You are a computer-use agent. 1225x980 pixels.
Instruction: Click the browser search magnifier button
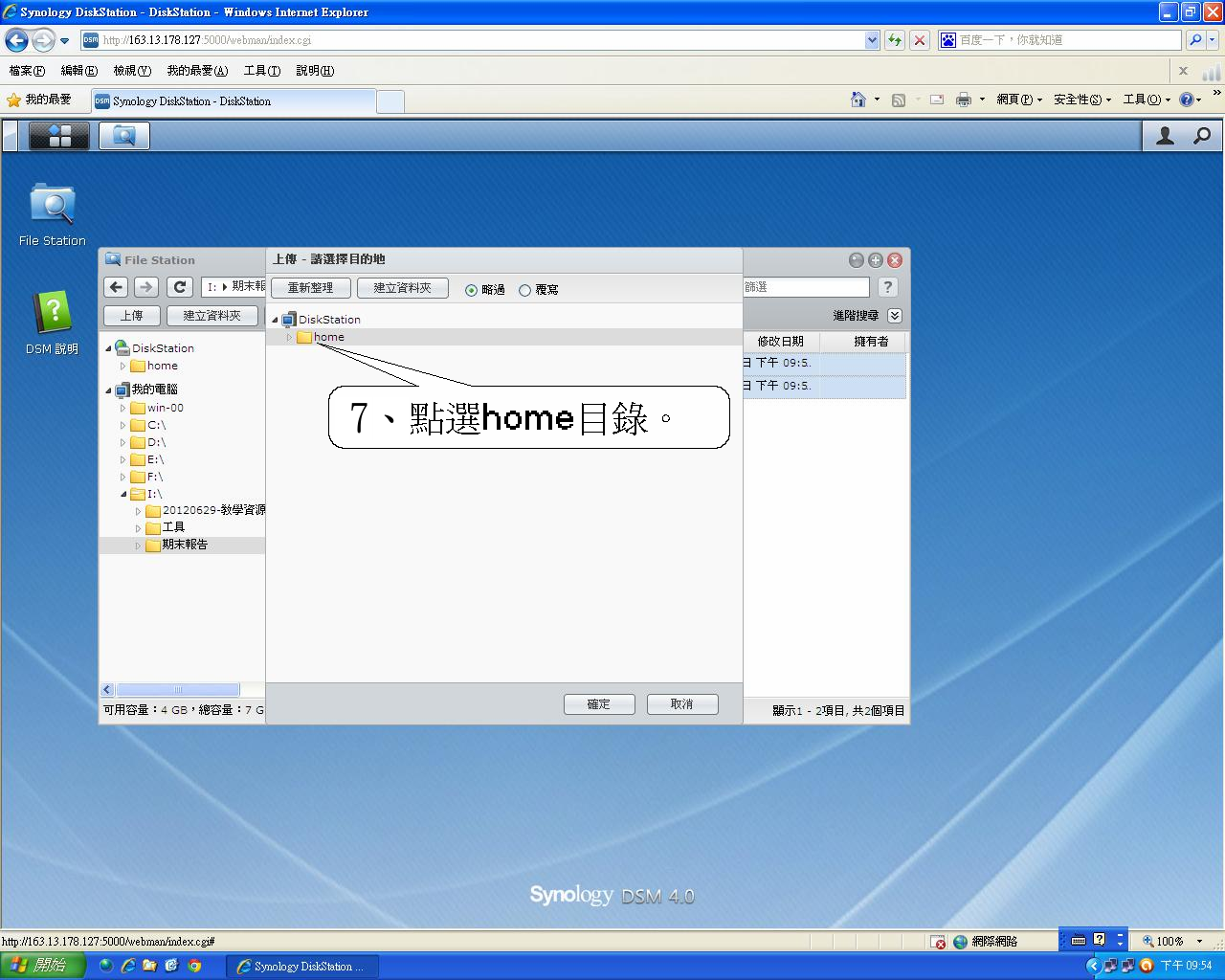[1195, 40]
